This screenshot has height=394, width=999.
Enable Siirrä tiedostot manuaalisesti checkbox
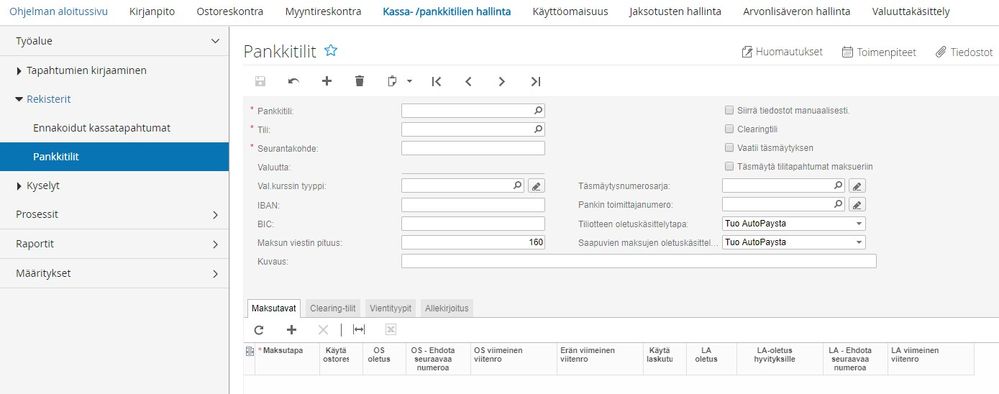729,110
